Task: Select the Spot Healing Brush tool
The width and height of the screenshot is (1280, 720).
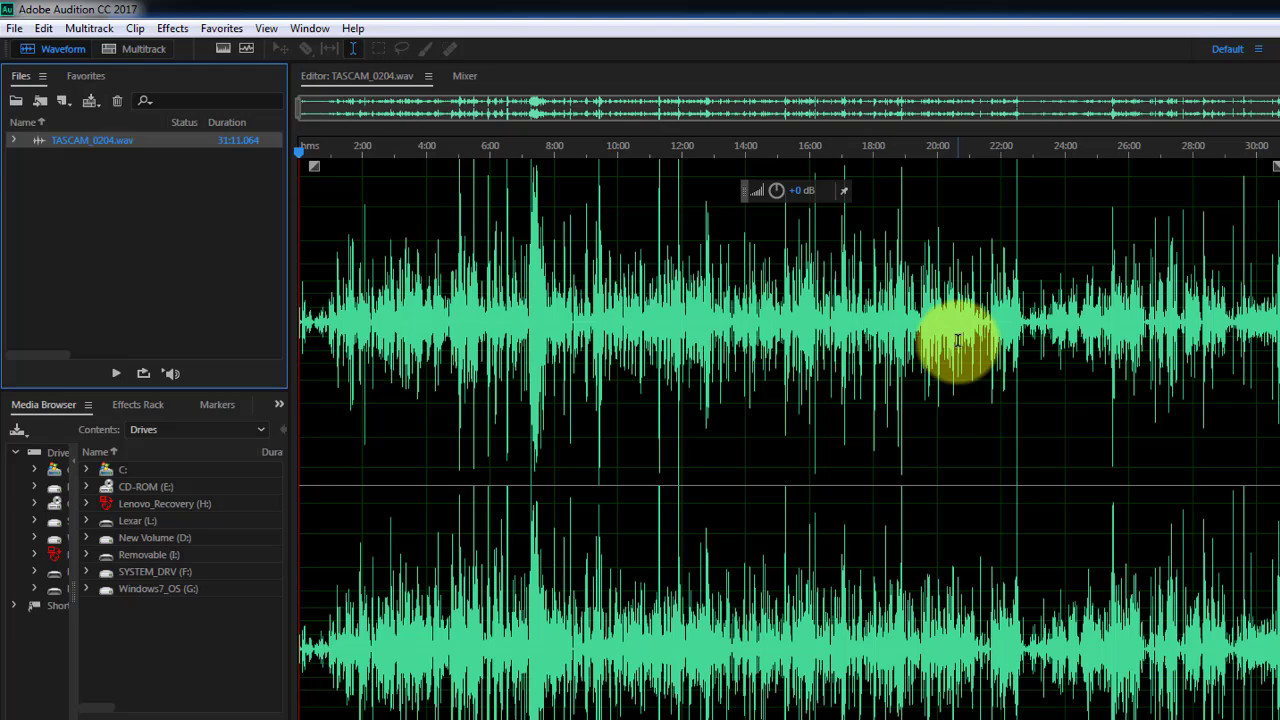Action: (x=450, y=49)
